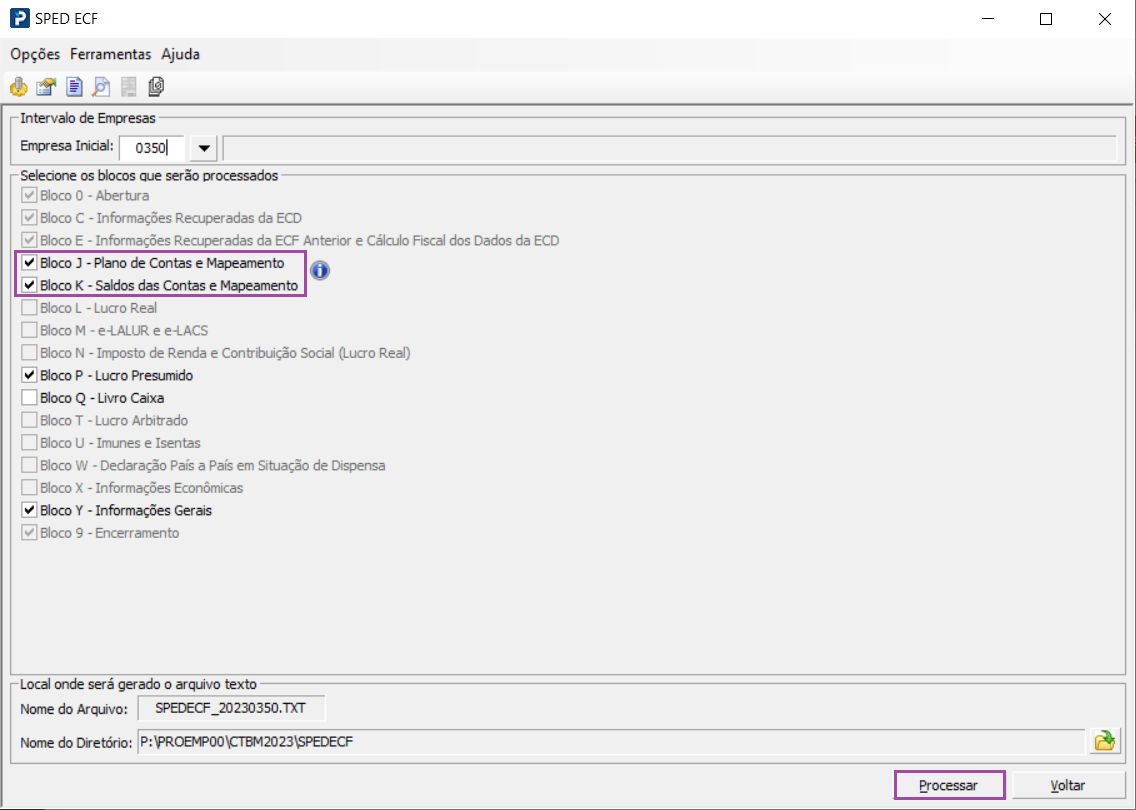
Task: Open the Ferramentas menu
Action: coord(110,54)
